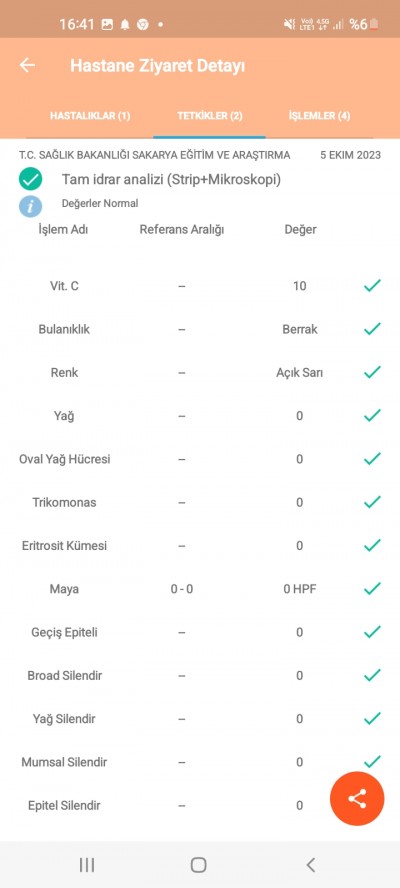Image resolution: width=400 pixels, height=888 pixels.
Task: Tap the Değerler Normal label
Action: pyautogui.click(x=100, y=203)
